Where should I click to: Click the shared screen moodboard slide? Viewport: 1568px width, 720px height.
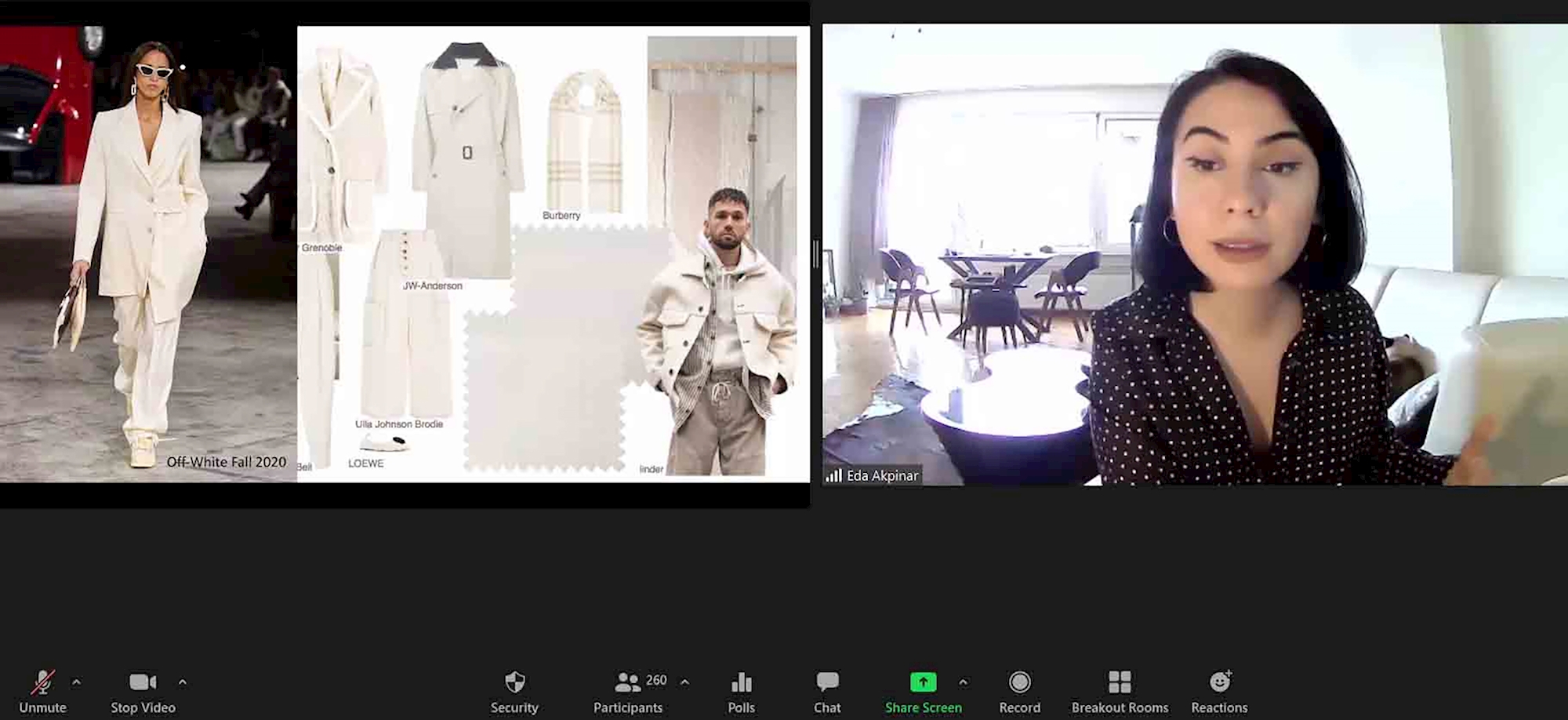[x=405, y=254]
